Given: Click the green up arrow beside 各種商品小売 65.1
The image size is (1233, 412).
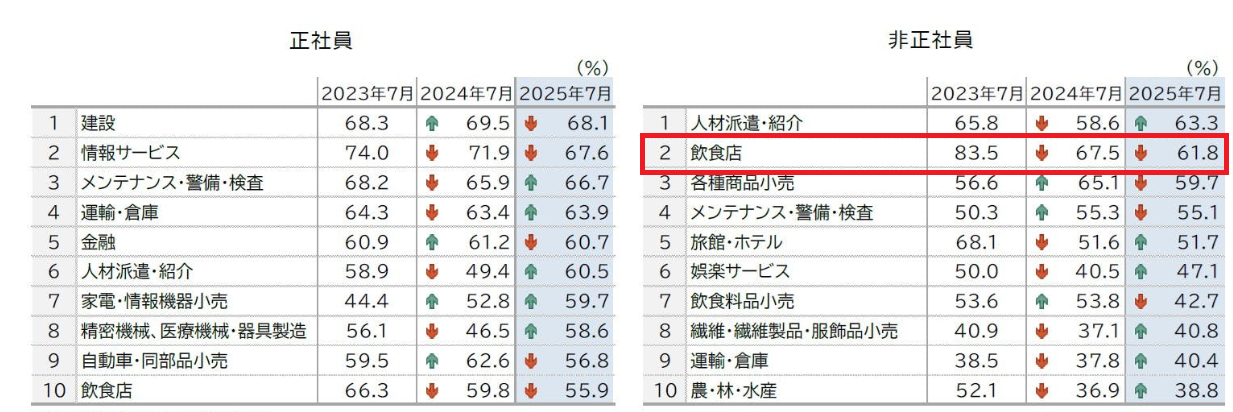Looking at the screenshot, I should click(x=1042, y=183).
